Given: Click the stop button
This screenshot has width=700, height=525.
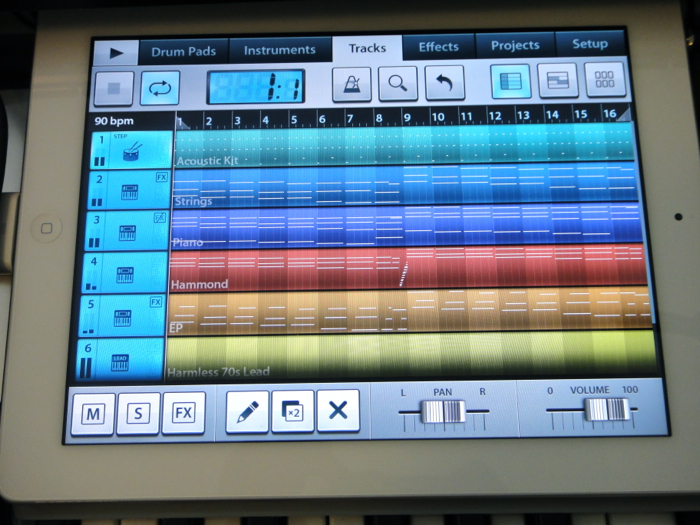Looking at the screenshot, I should [x=114, y=88].
